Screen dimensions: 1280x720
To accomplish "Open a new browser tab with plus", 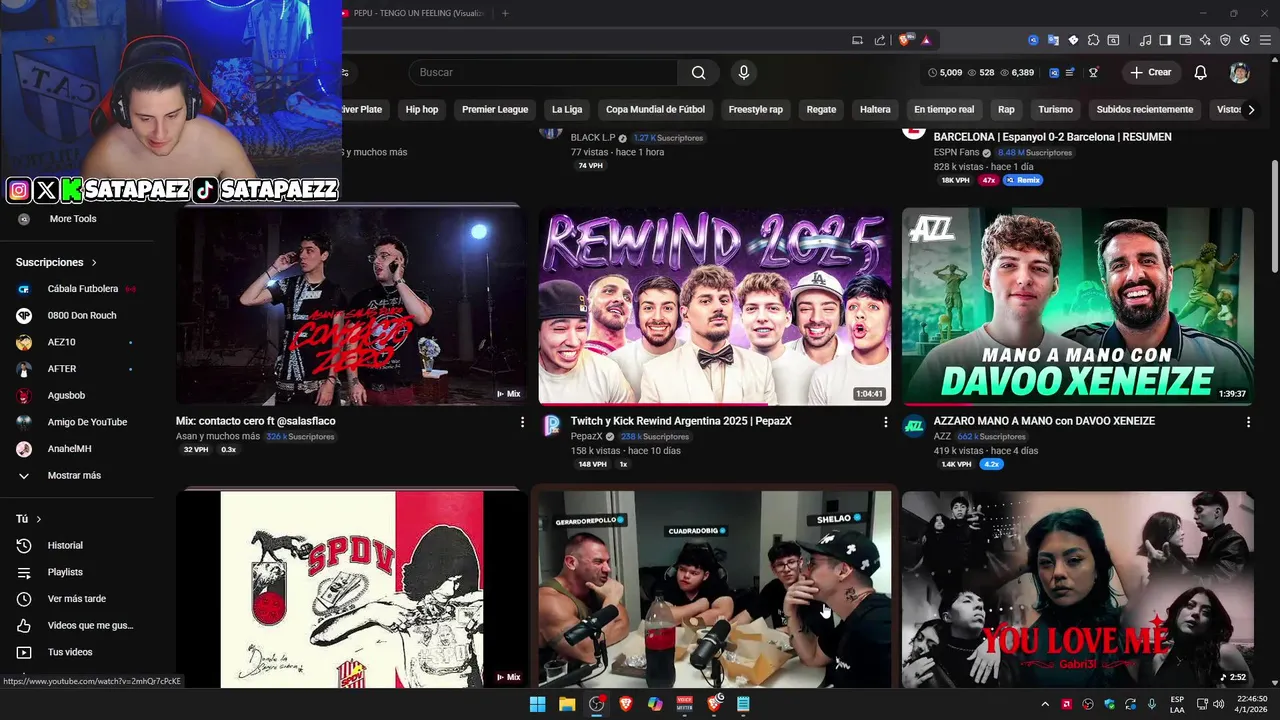I will click(505, 13).
